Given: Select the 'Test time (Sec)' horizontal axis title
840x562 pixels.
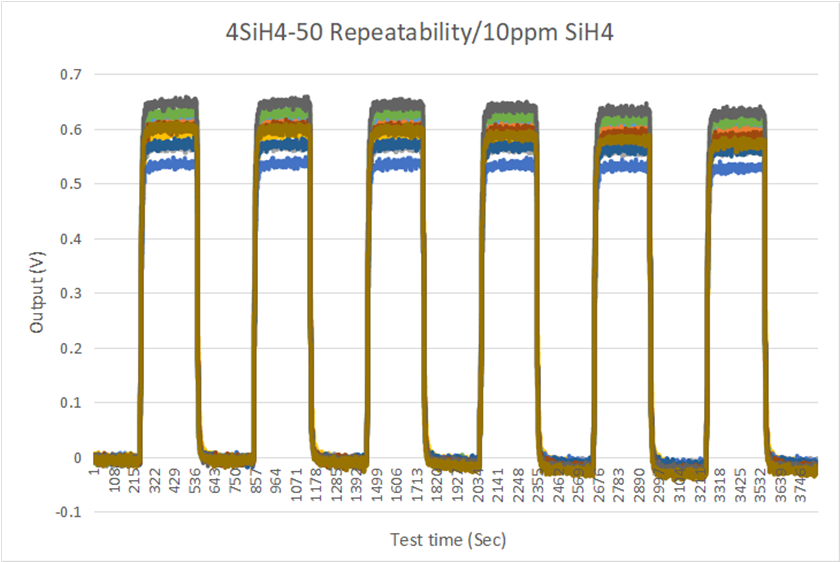Looking at the screenshot, I should click(x=447, y=540).
